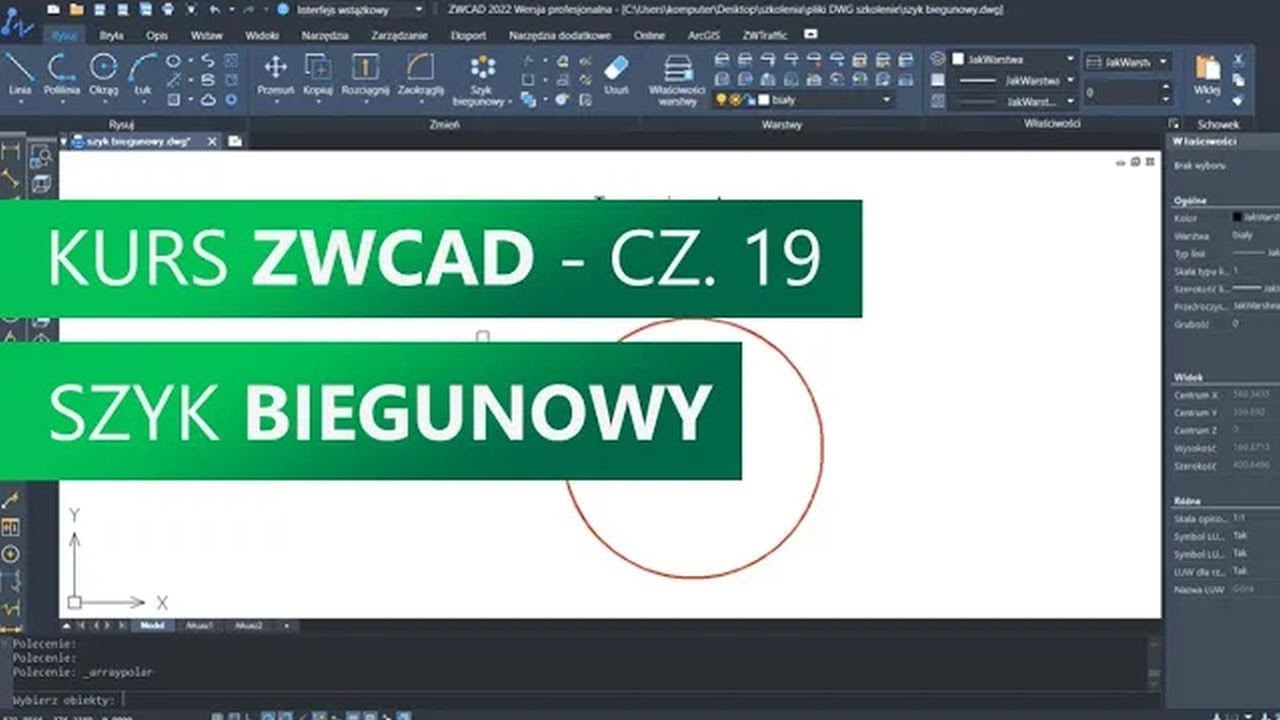
Task: Open the Bryła ribbon tab
Action: click(112, 35)
